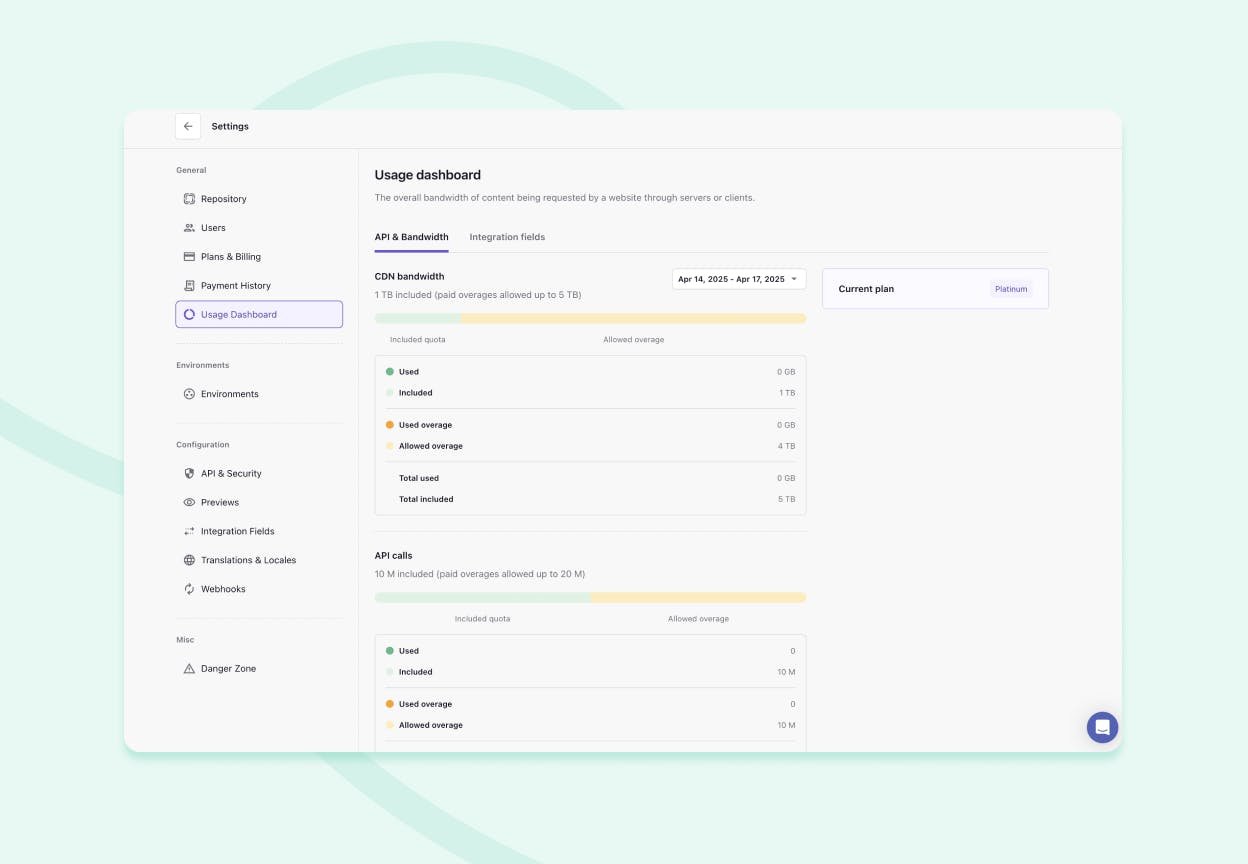This screenshot has width=1248, height=864.
Task: Open Environments using its globe icon
Action: pos(189,393)
